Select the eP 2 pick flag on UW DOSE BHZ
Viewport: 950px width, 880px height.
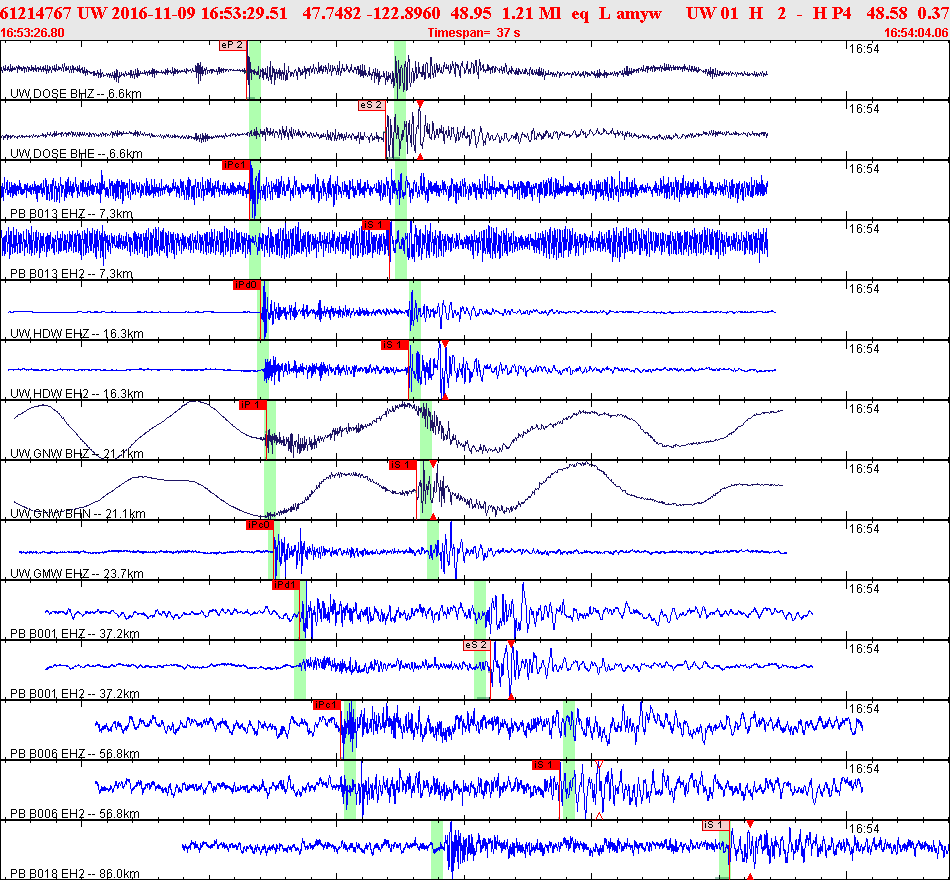coord(233,45)
